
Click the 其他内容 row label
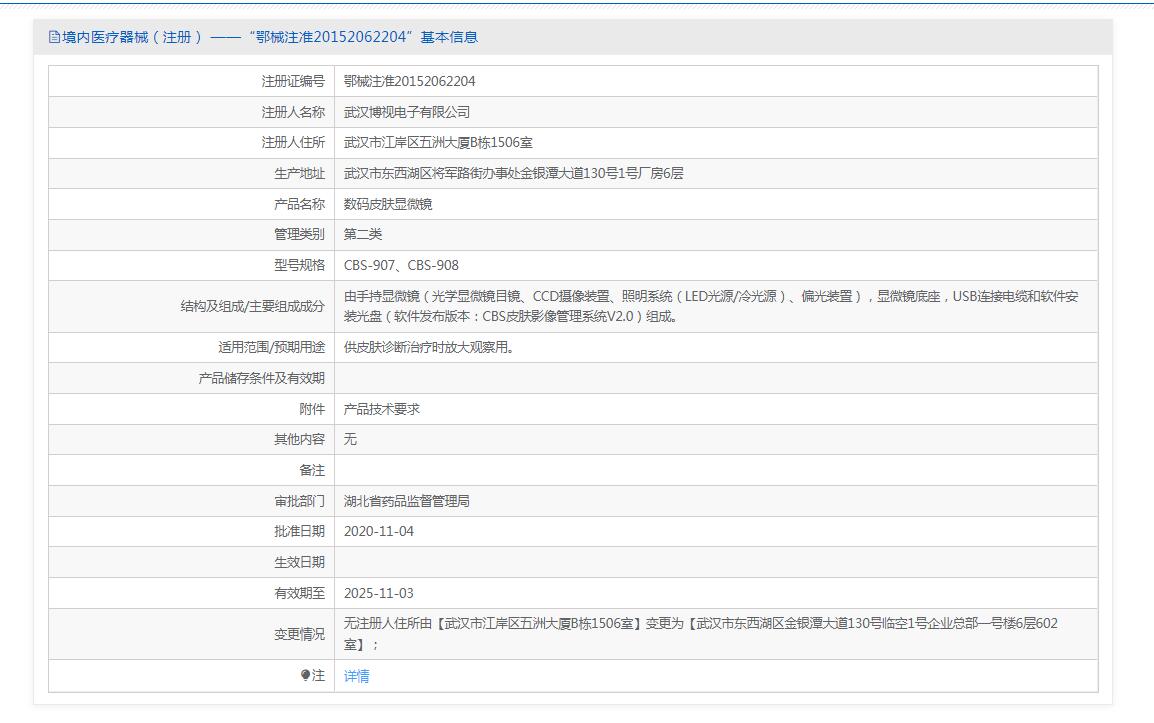point(300,439)
